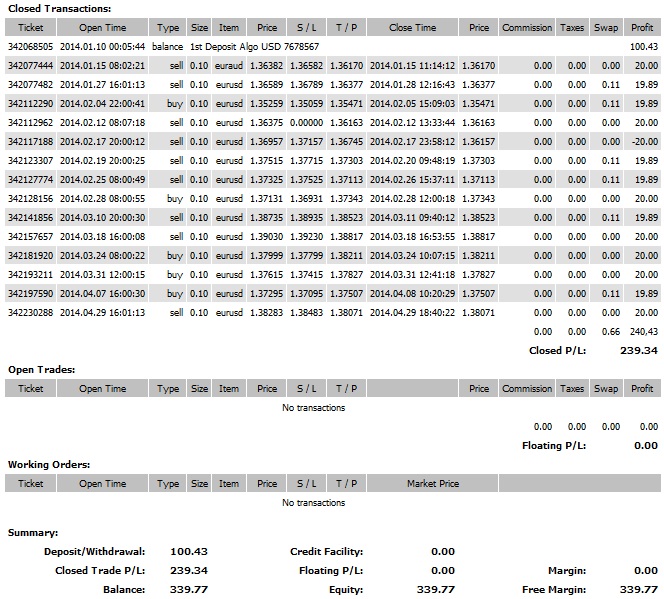Click the Floating P/L label in Open Trades
This screenshot has width=664, height=599.
[554, 445]
